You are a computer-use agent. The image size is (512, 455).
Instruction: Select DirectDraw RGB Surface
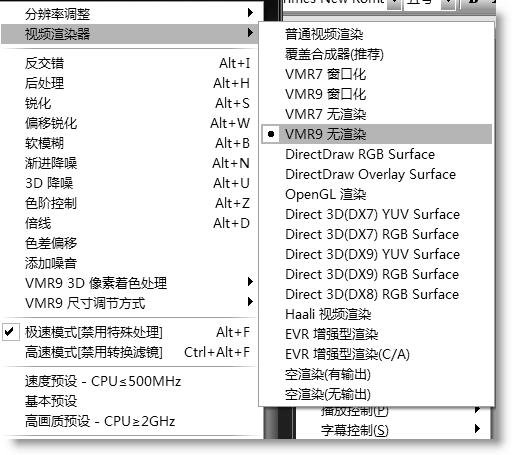(377, 154)
